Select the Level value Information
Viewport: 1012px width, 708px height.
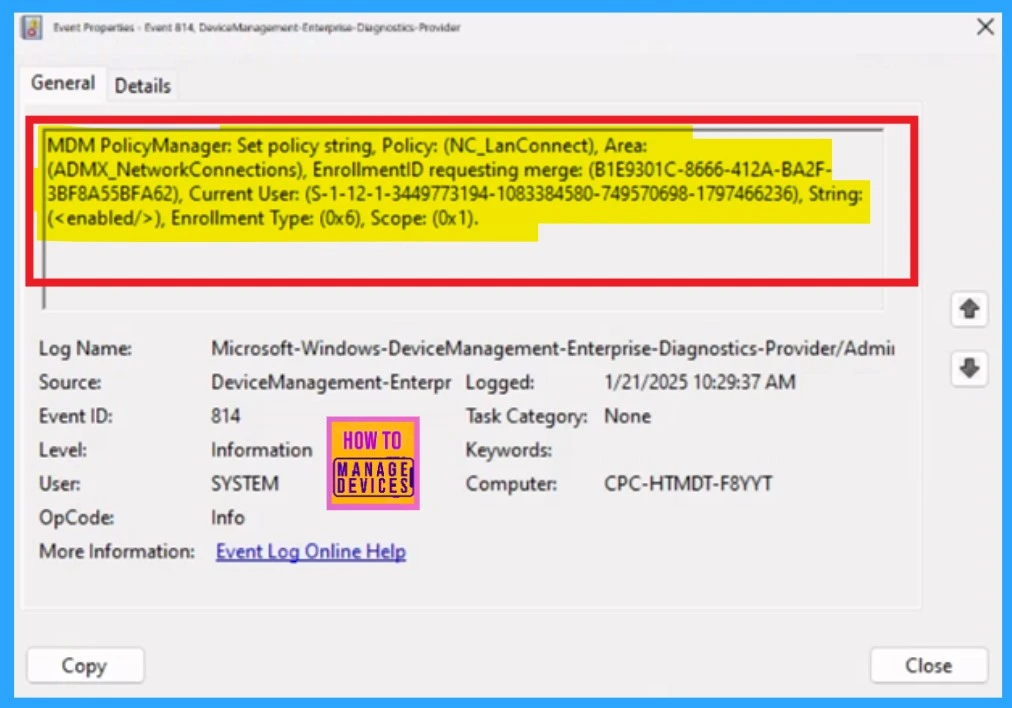point(261,450)
